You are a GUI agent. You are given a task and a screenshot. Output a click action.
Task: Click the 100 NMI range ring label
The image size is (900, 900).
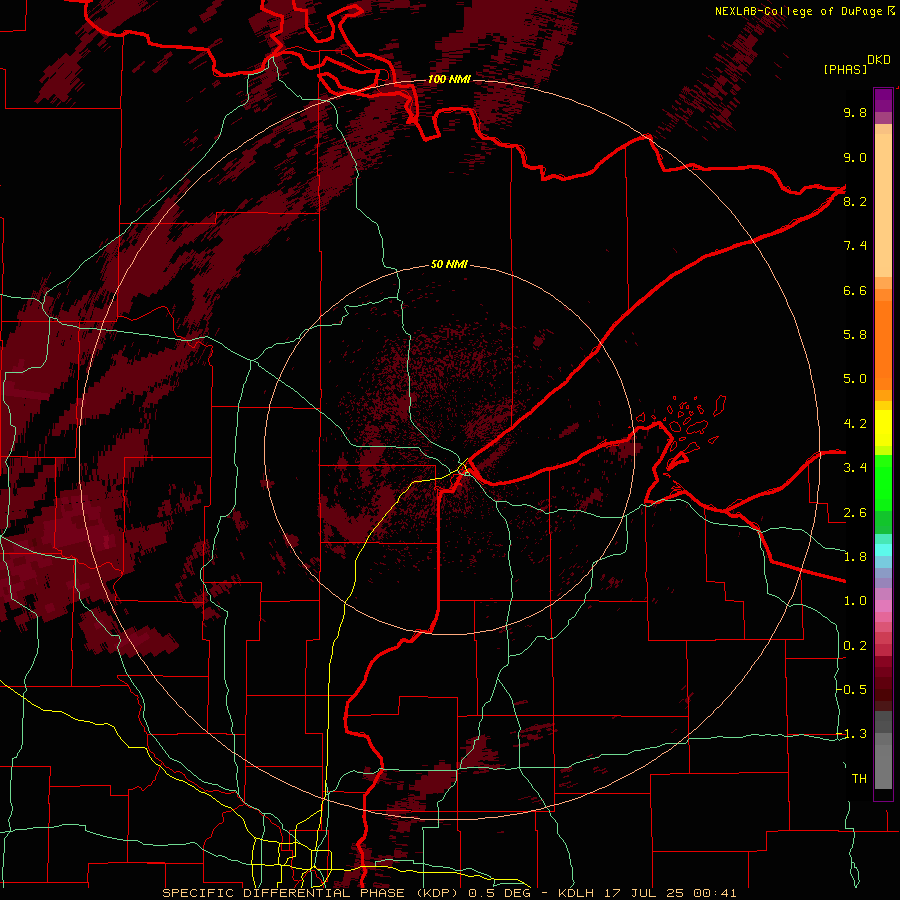tap(449, 79)
